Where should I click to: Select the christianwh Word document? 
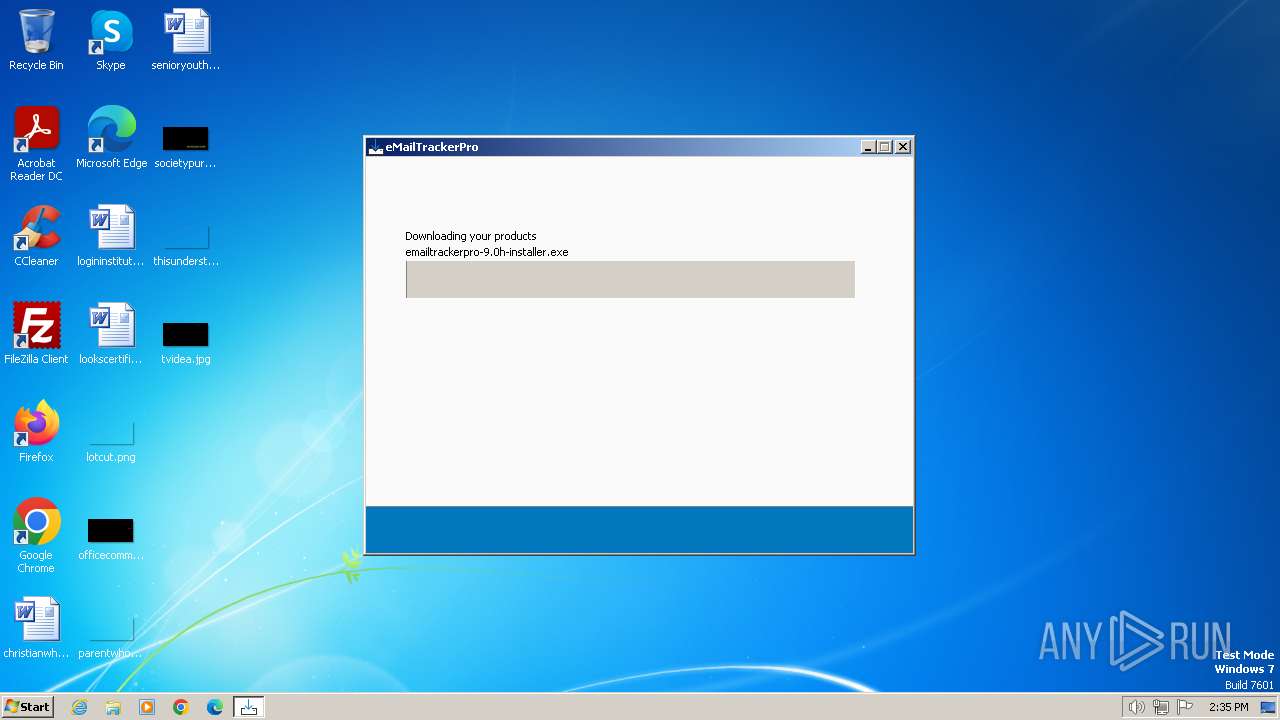36,628
